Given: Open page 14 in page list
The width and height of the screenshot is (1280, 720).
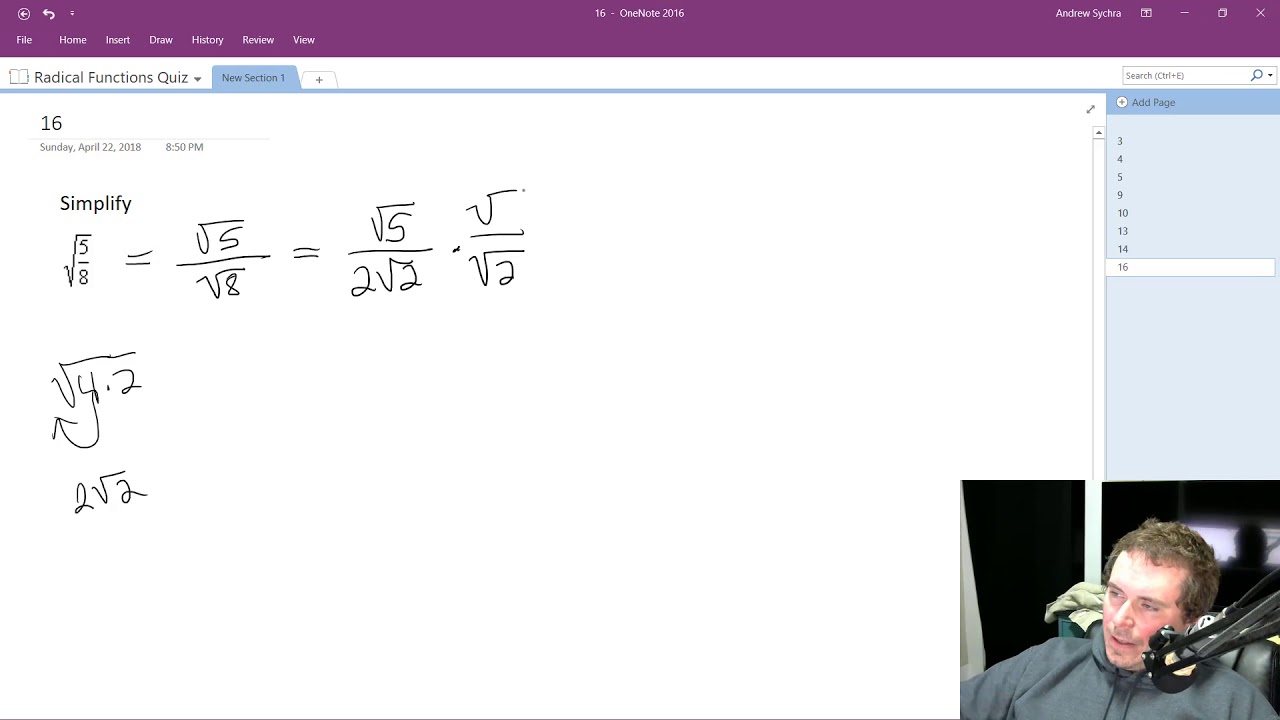Looking at the screenshot, I should point(1190,249).
